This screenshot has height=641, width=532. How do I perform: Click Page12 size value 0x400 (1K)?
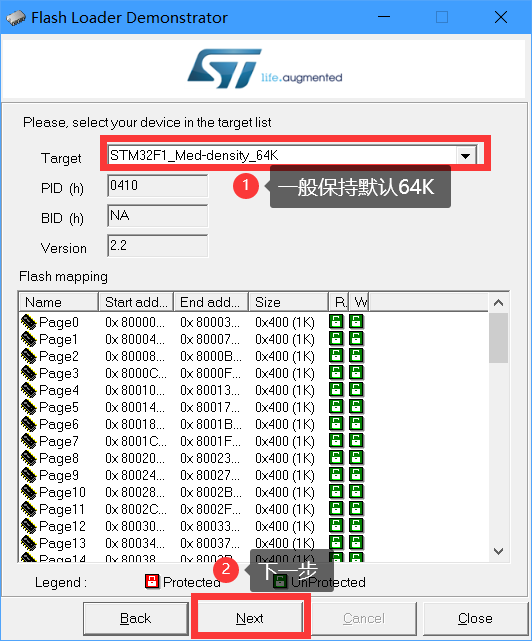(x=285, y=527)
